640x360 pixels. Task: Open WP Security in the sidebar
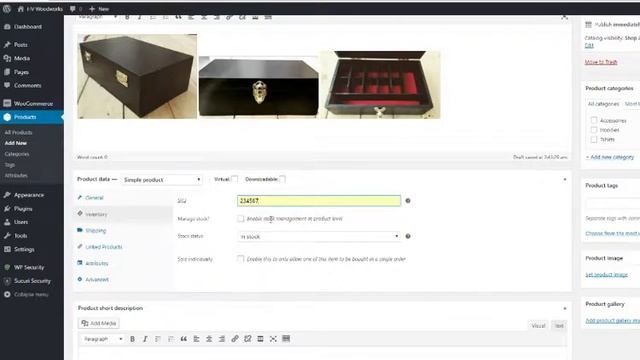(29, 267)
